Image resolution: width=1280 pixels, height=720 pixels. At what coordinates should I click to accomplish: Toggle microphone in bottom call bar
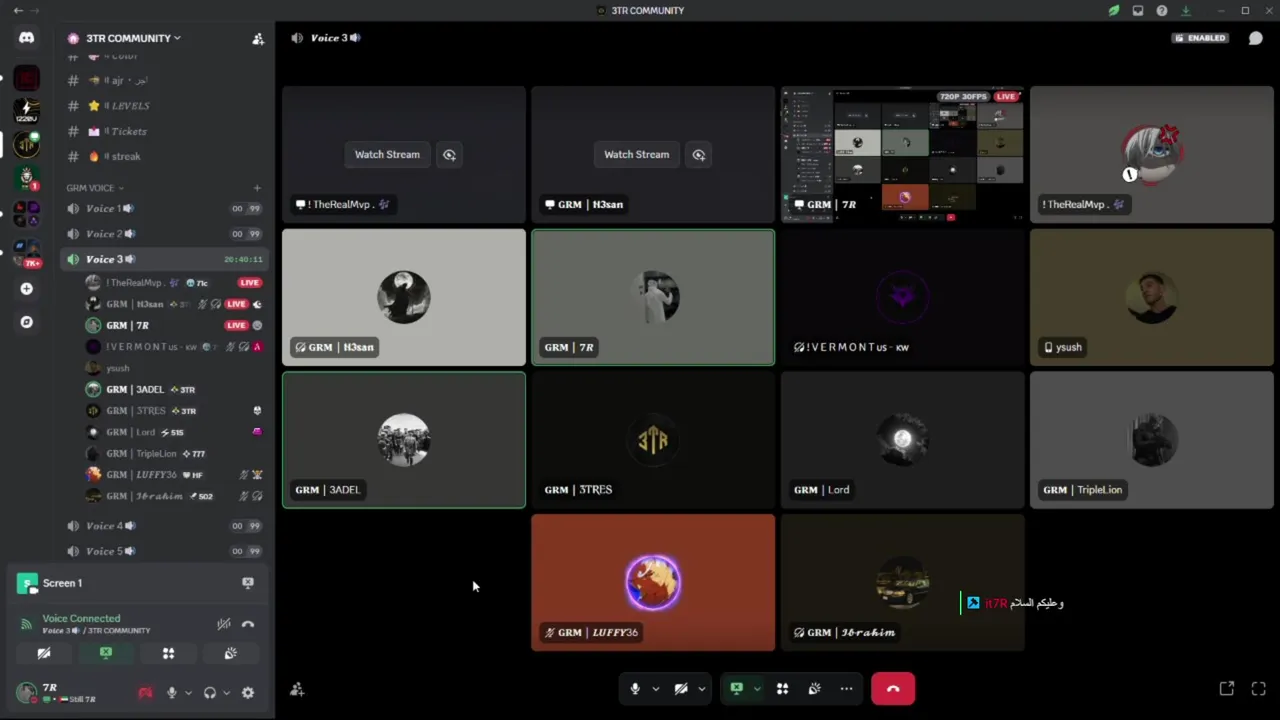point(635,688)
